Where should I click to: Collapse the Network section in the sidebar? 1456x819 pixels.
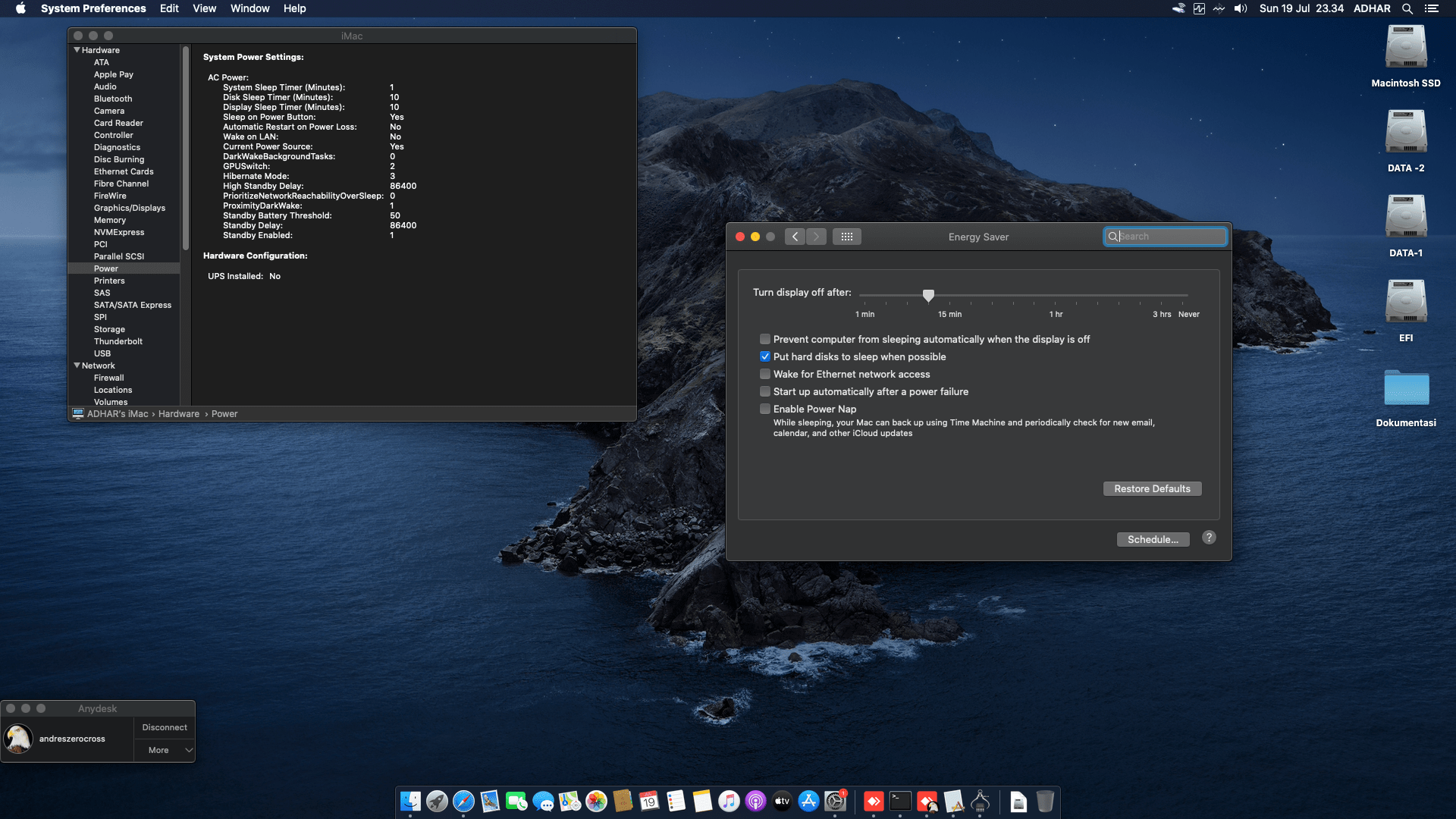click(77, 366)
